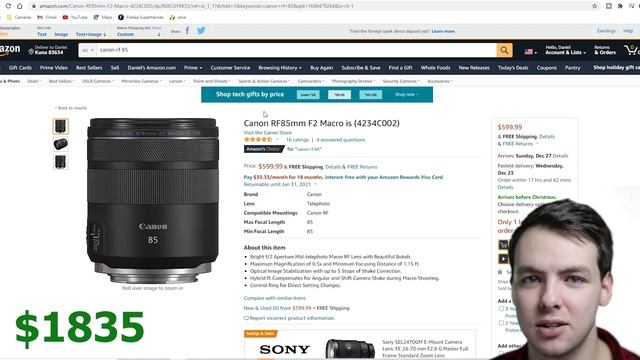Share product link on Facebook

pyautogui.click(x=187, y=31)
